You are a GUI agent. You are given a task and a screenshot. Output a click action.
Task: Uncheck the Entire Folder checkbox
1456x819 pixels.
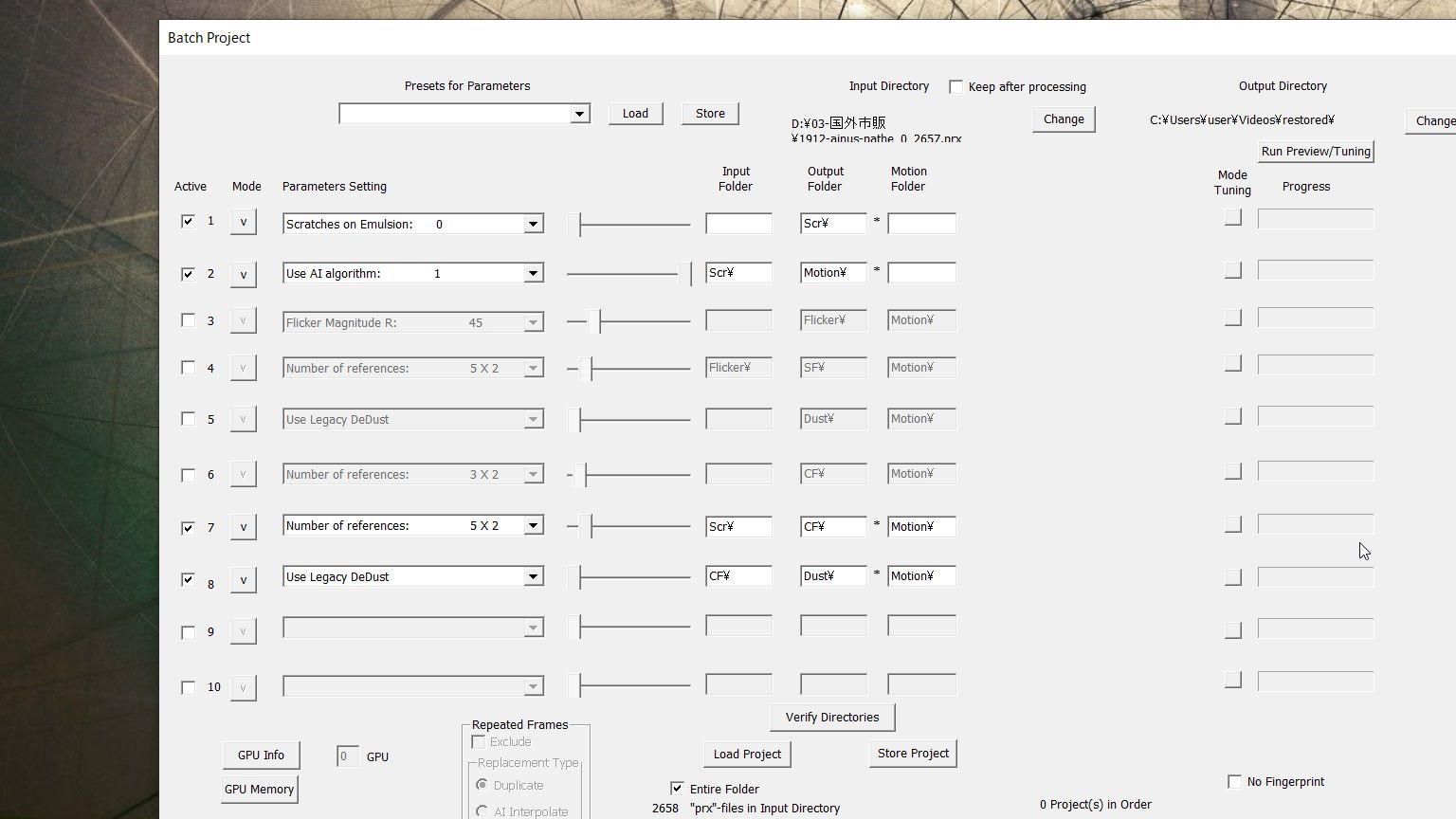(677, 788)
